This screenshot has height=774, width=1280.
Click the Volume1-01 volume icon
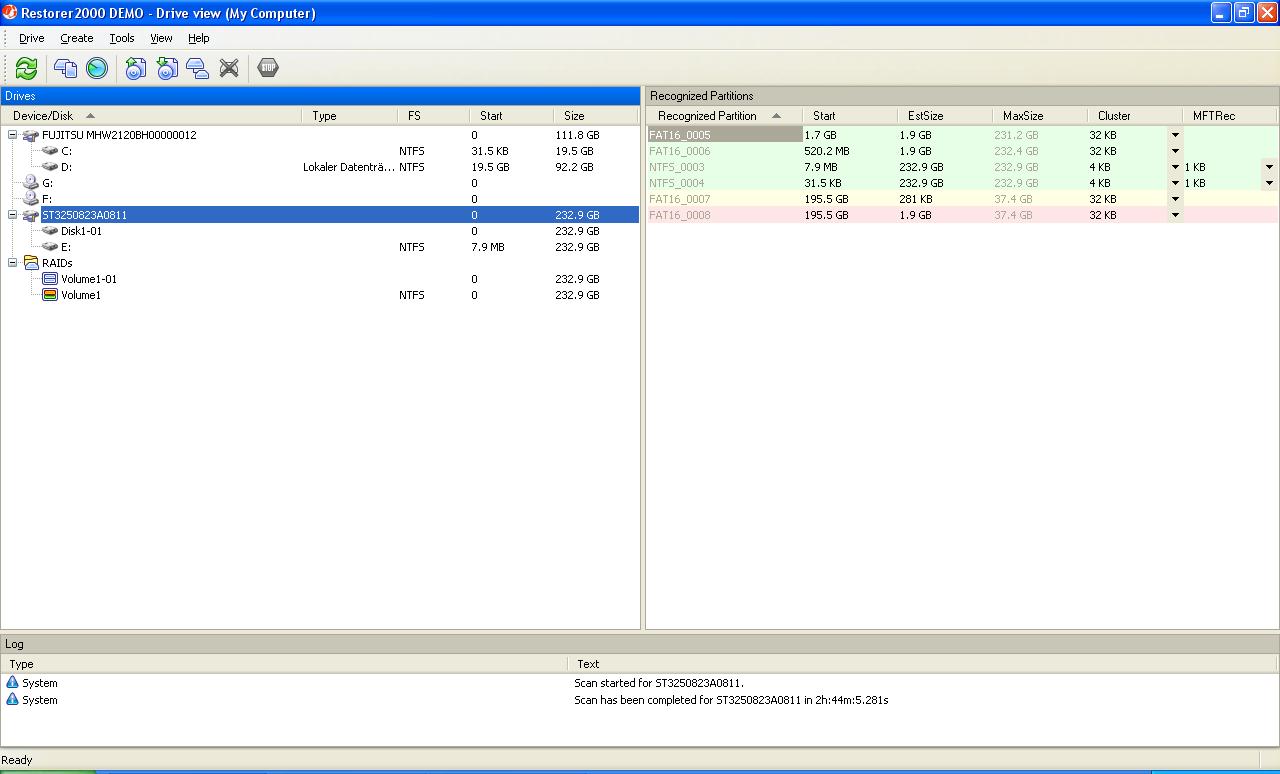click(x=50, y=279)
